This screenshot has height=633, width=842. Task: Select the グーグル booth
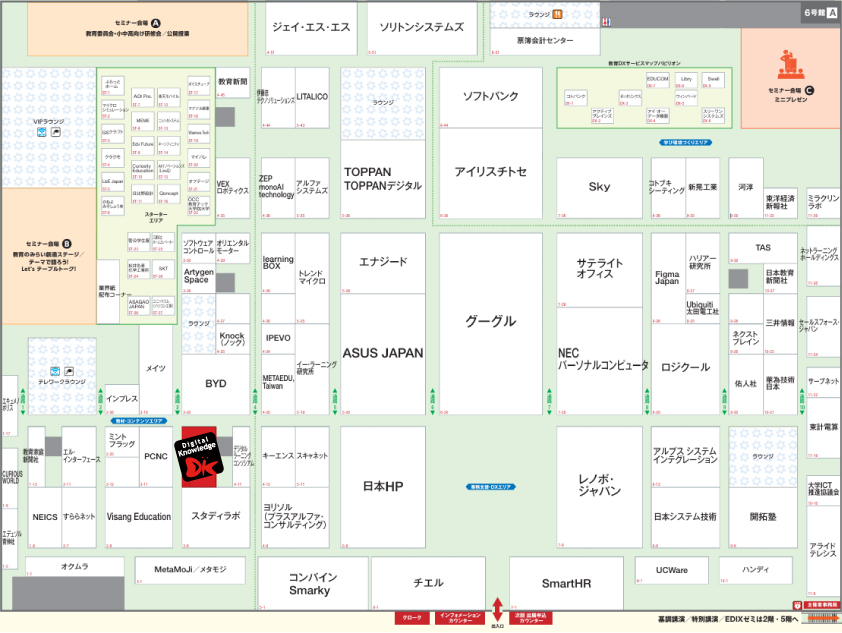[491, 324]
